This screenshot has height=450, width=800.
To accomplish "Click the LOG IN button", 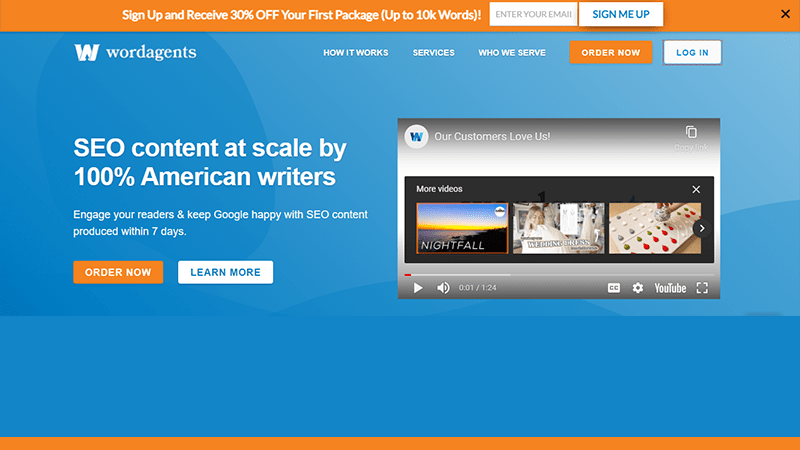I will coord(692,53).
